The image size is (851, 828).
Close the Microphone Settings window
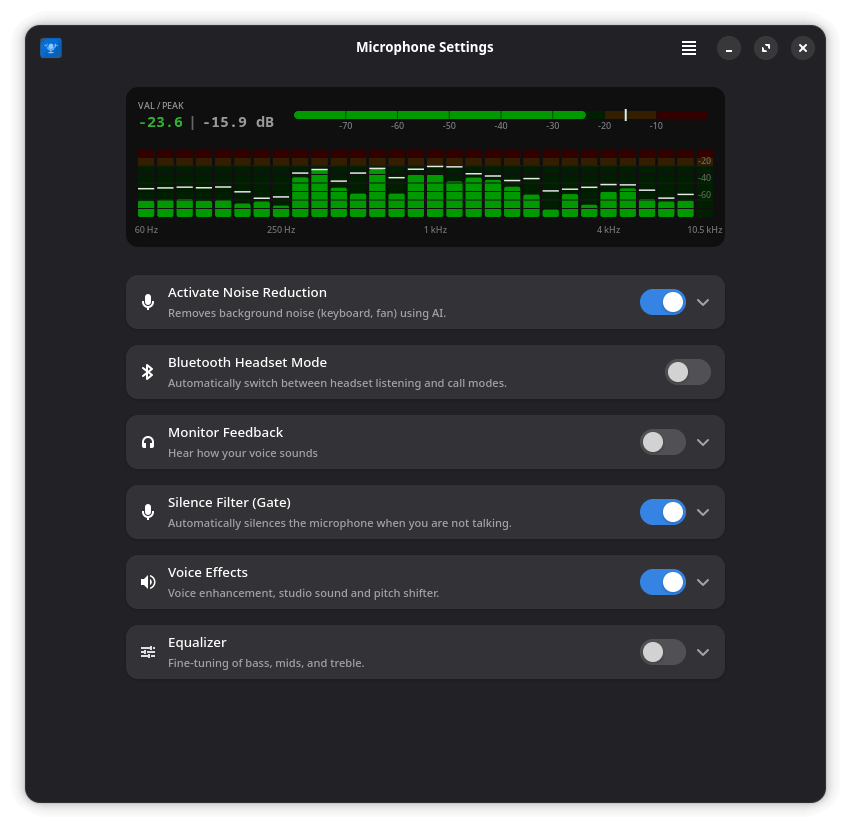(803, 48)
